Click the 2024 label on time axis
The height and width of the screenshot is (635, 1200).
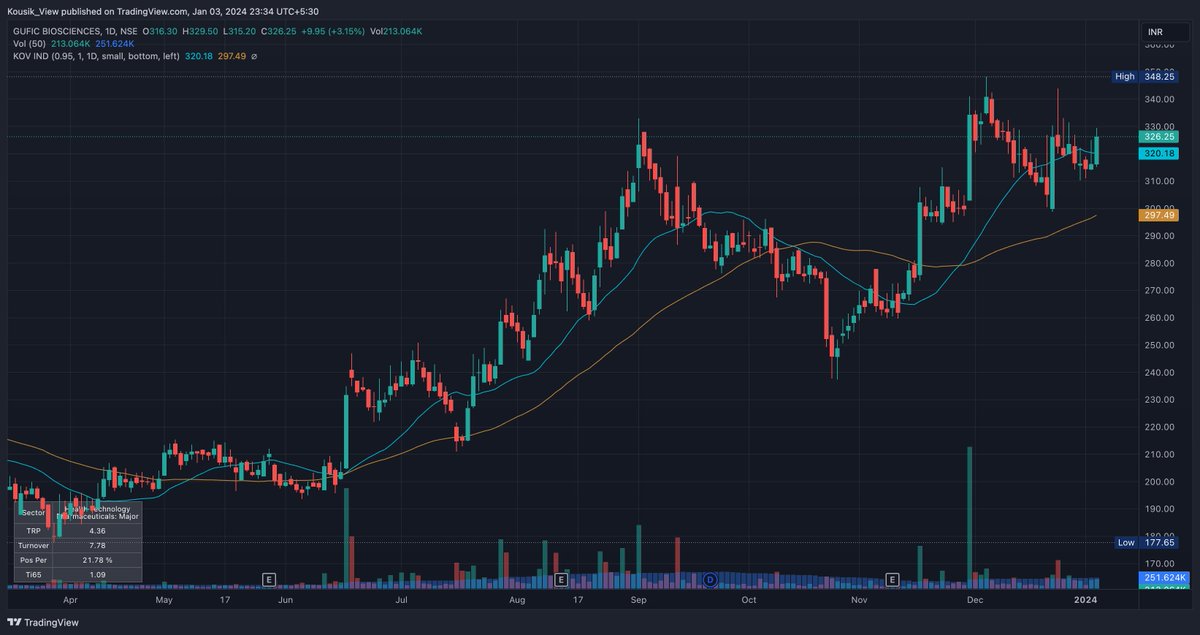(1087, 602)
